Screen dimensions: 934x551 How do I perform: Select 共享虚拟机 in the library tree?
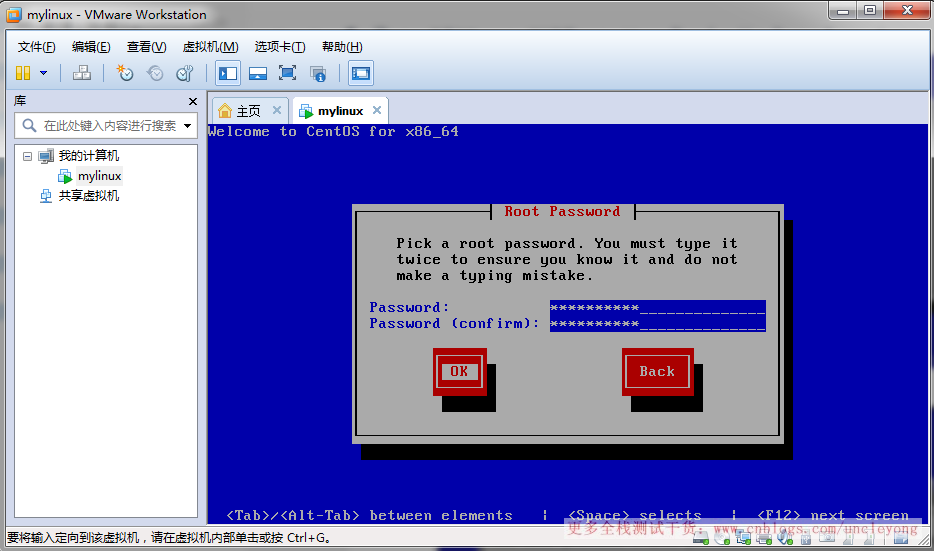coord(89,196)
